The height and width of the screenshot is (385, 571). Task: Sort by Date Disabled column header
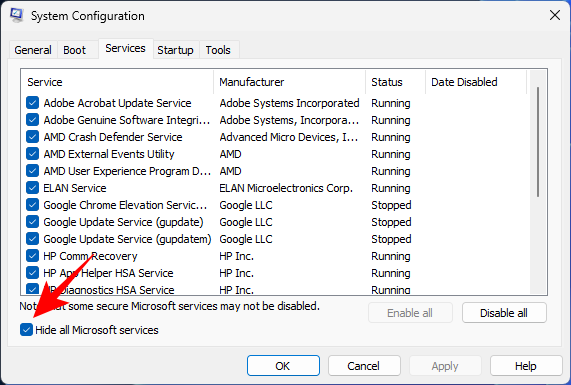point(476,82)
